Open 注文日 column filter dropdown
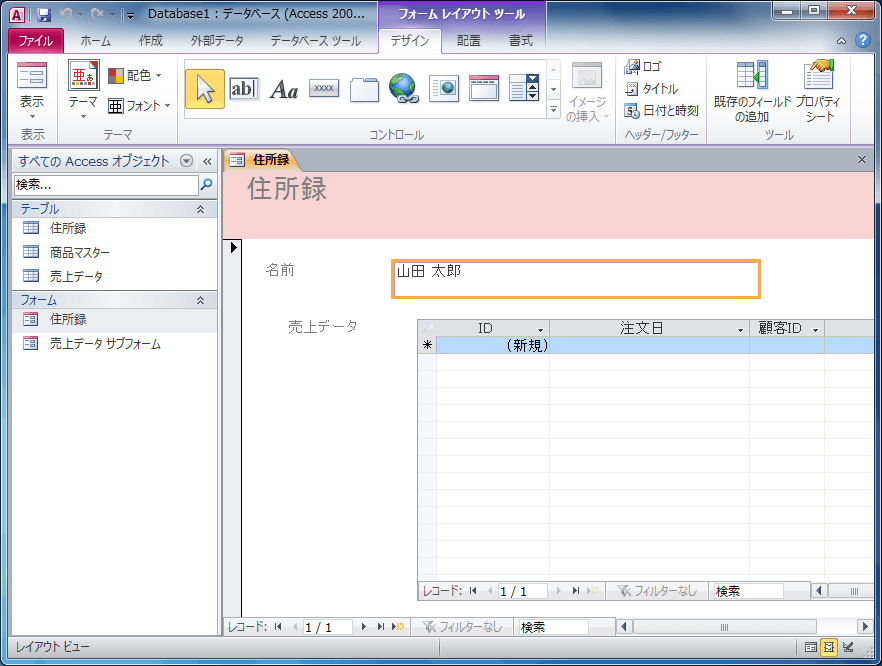The height and width of the screenshot is (666, 882). (x=740, y=330)
